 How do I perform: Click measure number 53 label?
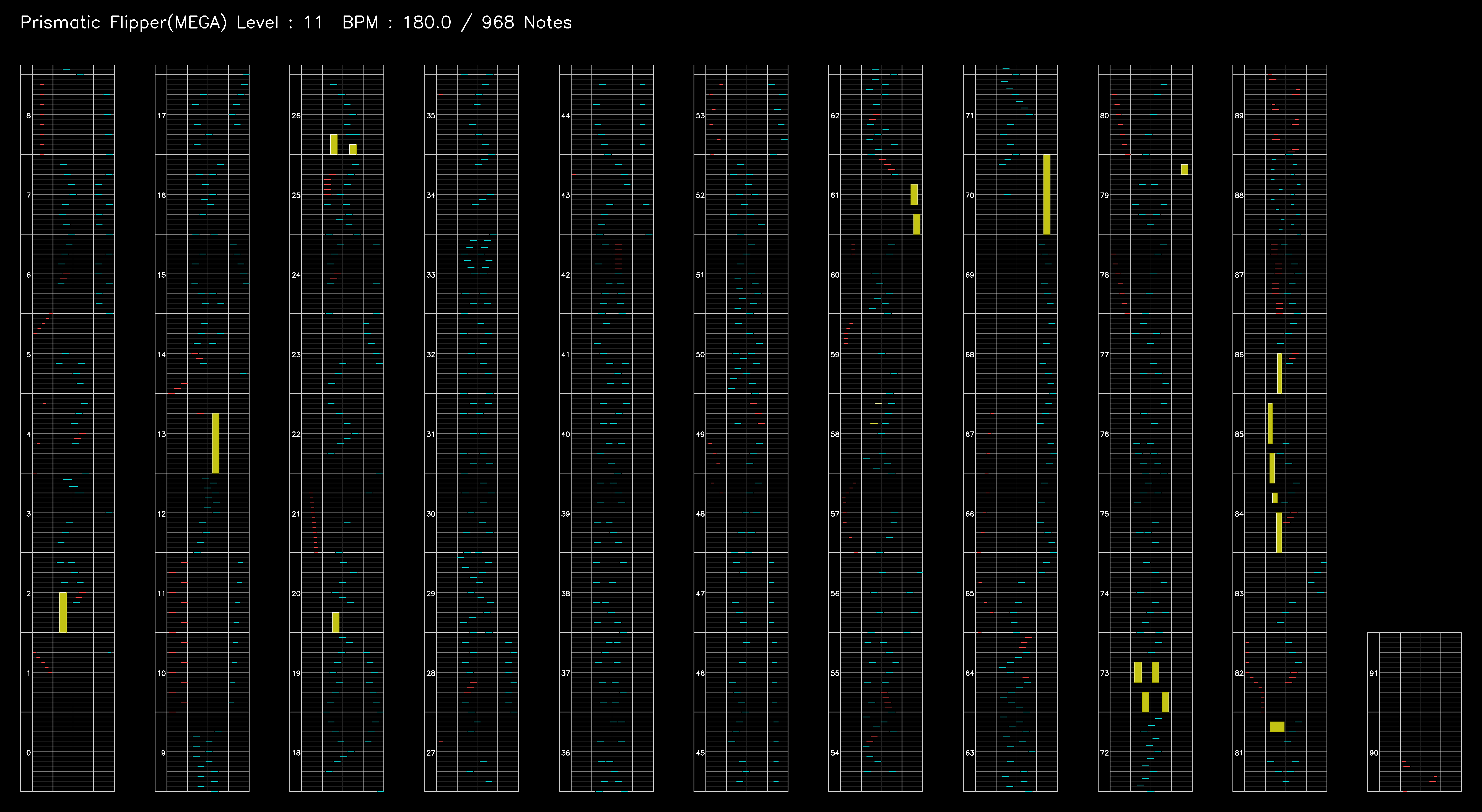point(700,116)
